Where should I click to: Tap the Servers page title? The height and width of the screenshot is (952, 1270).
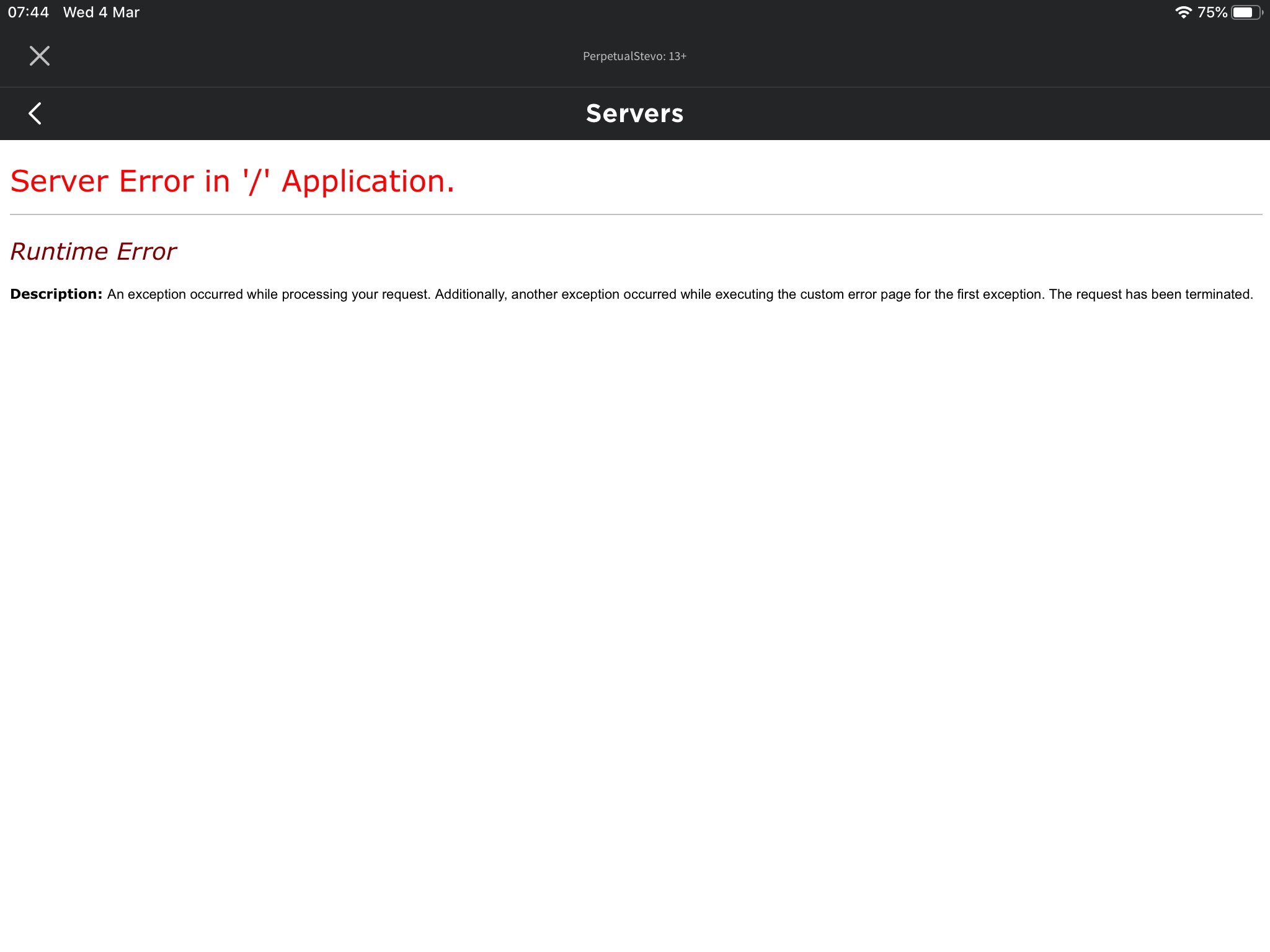(x=634, y=113)
